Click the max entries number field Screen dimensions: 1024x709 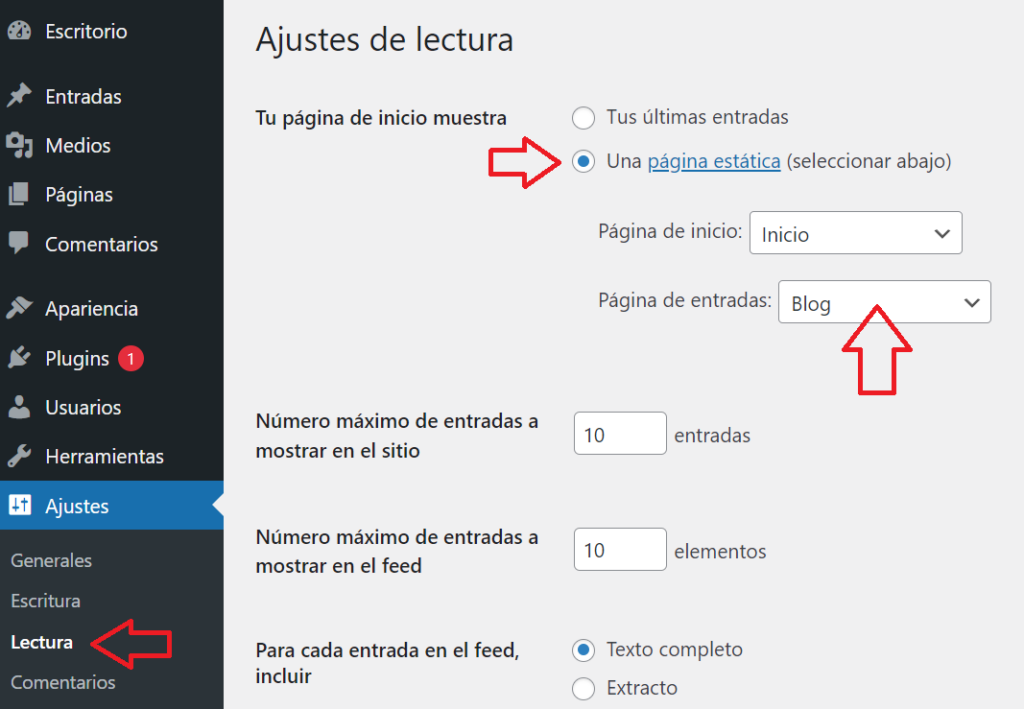coord(620,433)
